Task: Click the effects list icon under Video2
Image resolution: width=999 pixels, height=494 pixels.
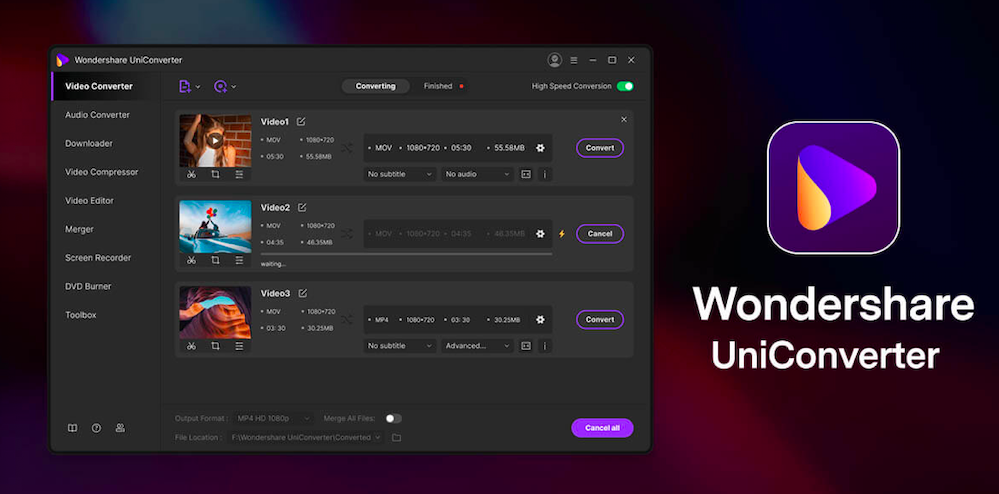Action: 239,260
